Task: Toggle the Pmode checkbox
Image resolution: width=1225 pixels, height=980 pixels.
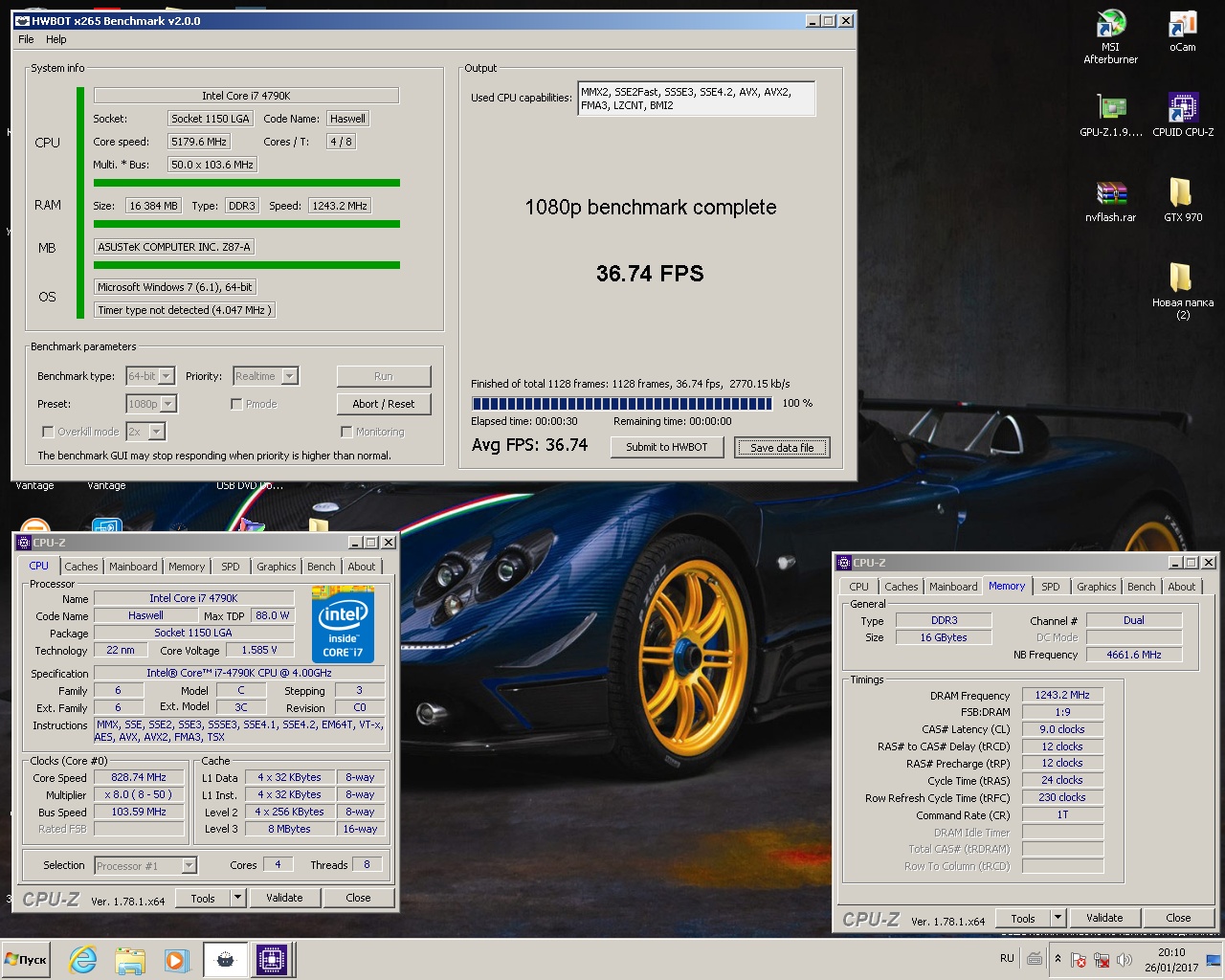Action: tap(236, 404)
